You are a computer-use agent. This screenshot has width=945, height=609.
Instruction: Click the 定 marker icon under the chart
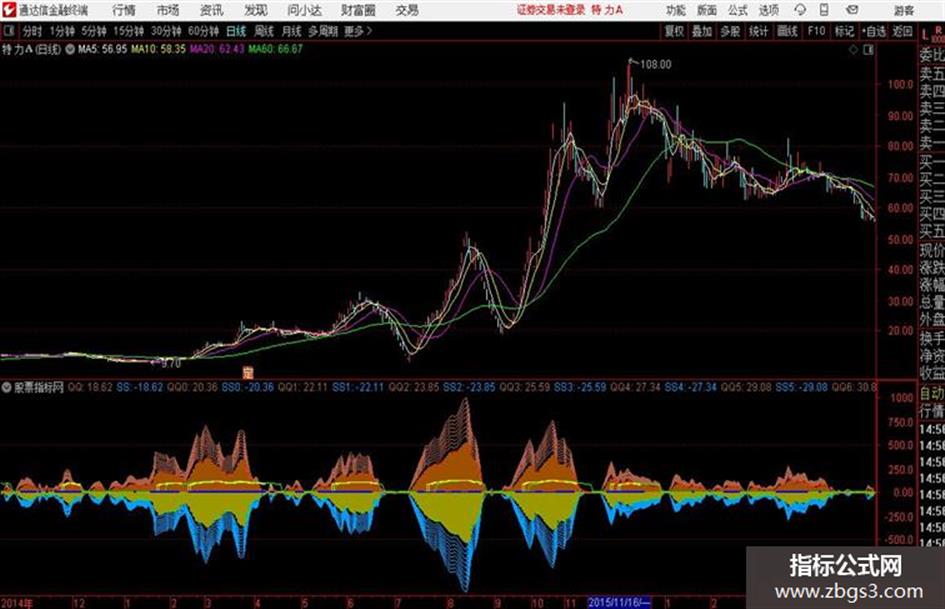[247, 371]
